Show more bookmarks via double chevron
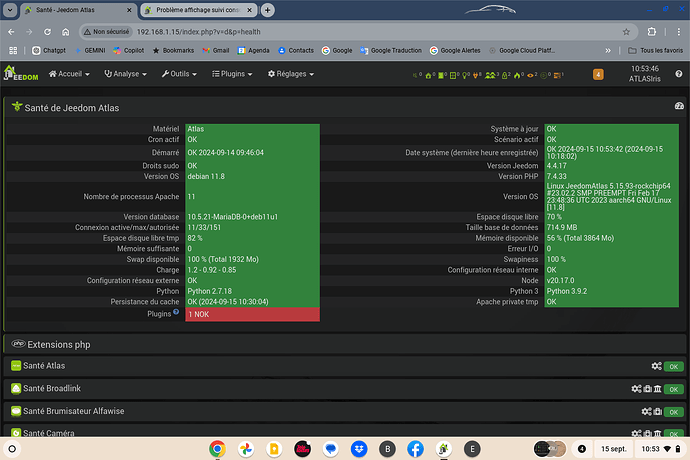The height and width of the screenshot is (460, 690). (608, 51)
